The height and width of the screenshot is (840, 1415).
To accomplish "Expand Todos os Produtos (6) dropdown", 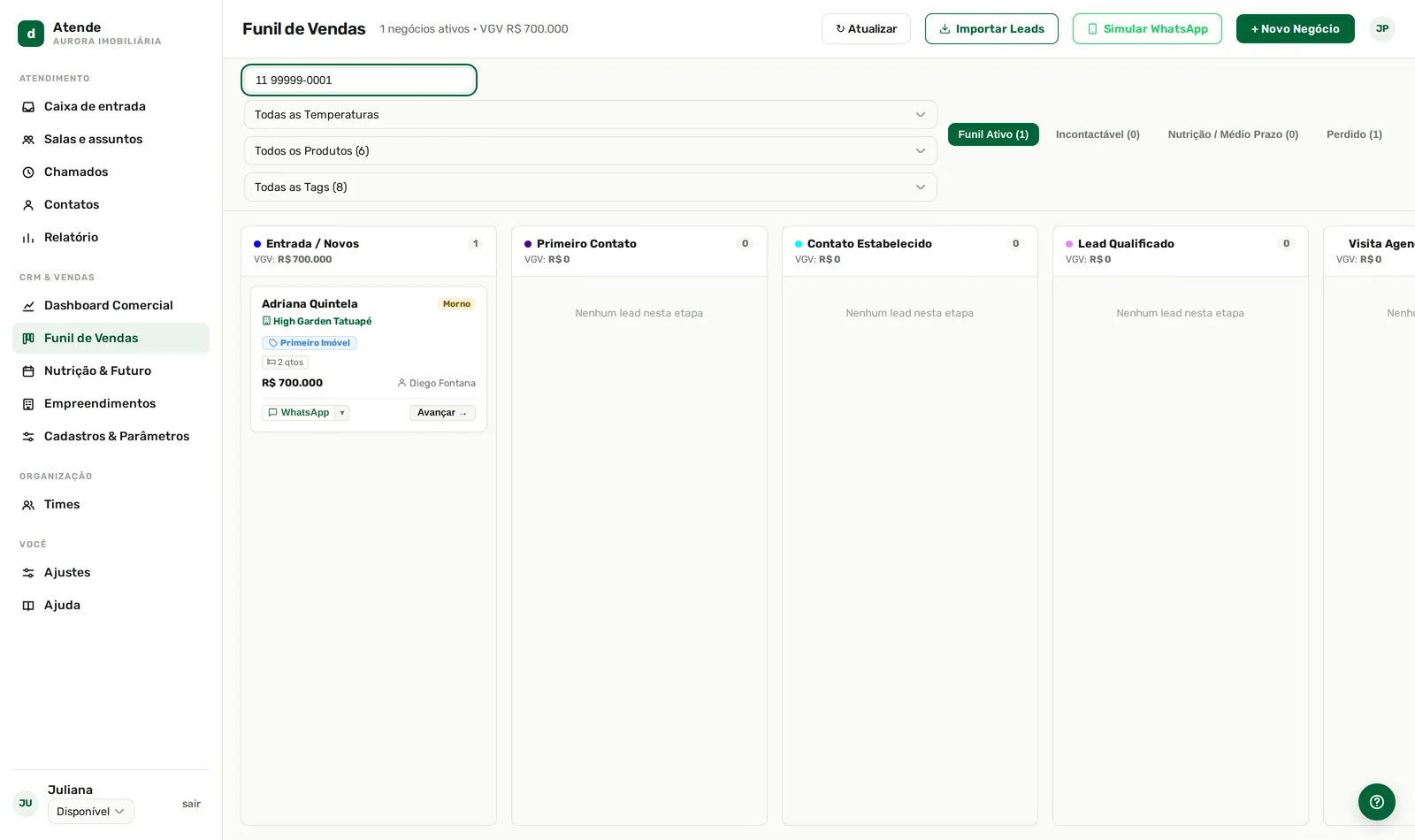I will pyautogui.click(x=590, y=151).
